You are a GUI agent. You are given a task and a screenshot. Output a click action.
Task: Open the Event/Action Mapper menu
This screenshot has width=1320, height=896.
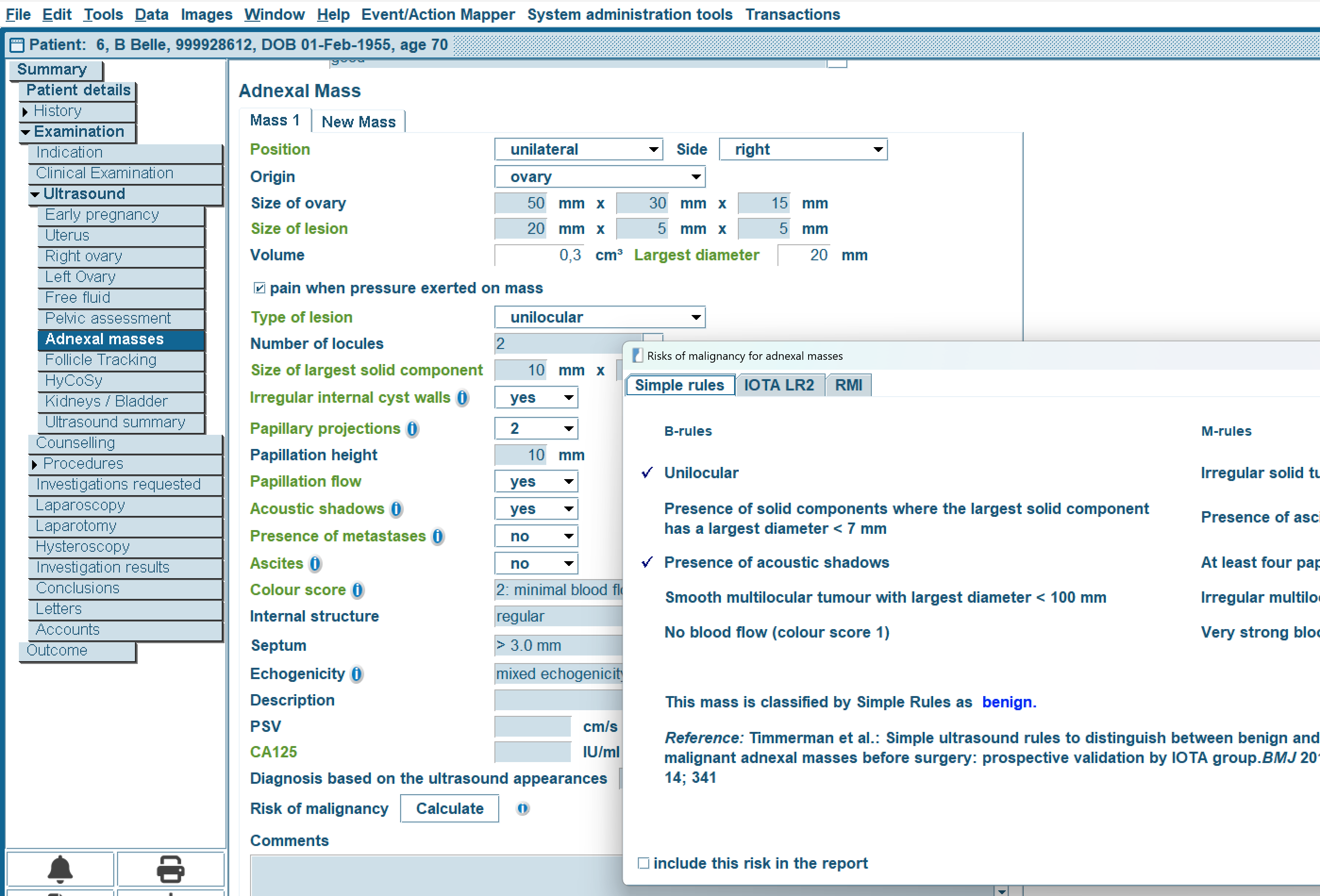coord(438,14)
